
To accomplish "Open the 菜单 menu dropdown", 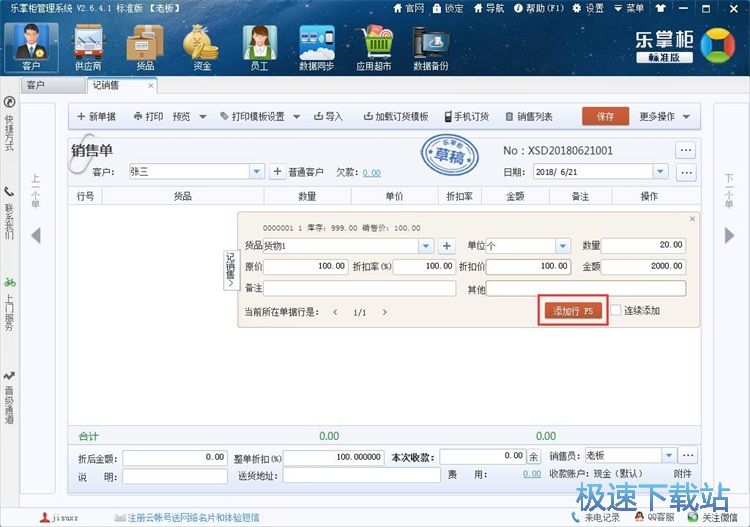I will (x=629, y=8).
